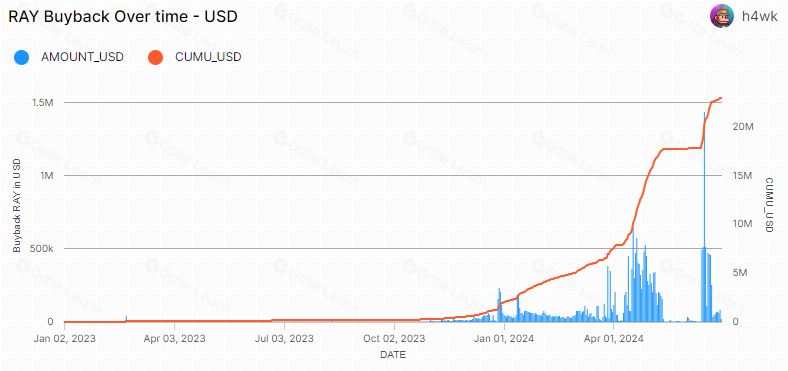Hide the CUMU_USD series via legend label
The height and width of the screenshot is (371, 788).
[208, 57]
